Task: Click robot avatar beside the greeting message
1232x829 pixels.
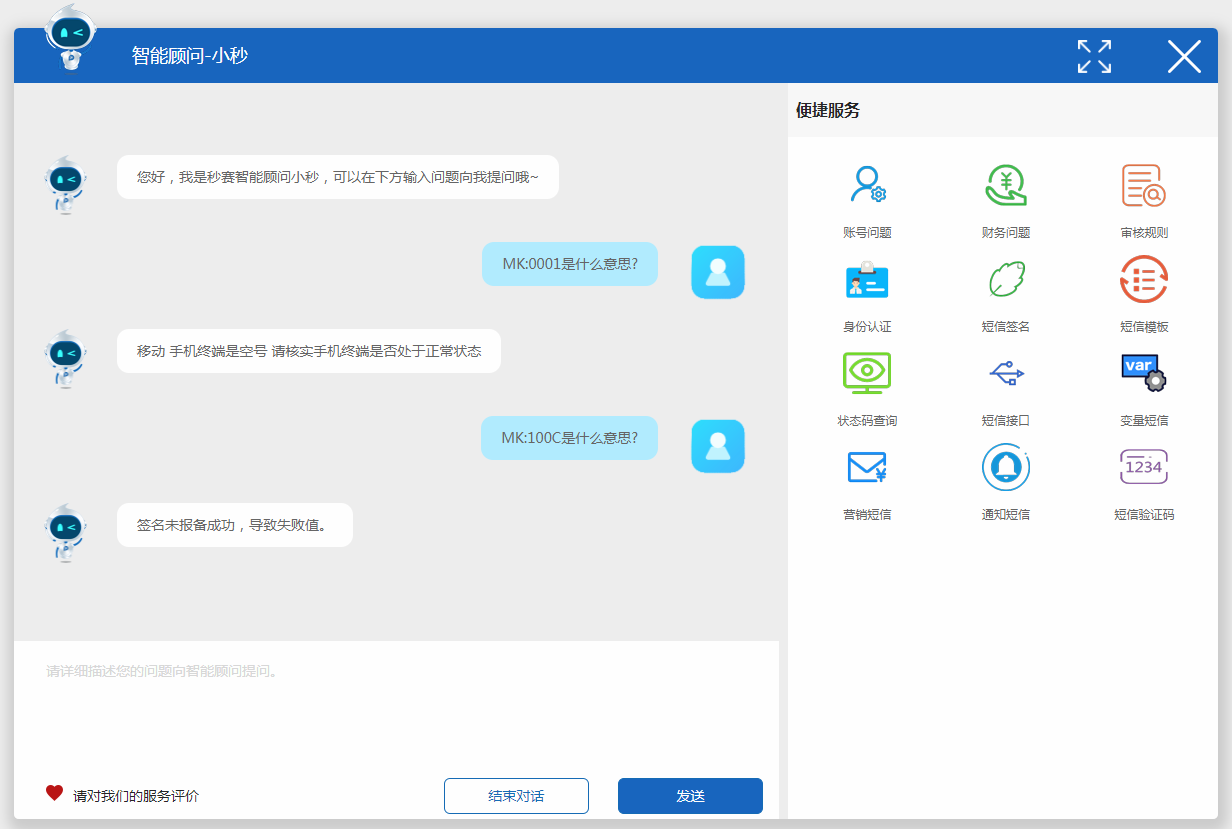Action: [x=65, y=185]
